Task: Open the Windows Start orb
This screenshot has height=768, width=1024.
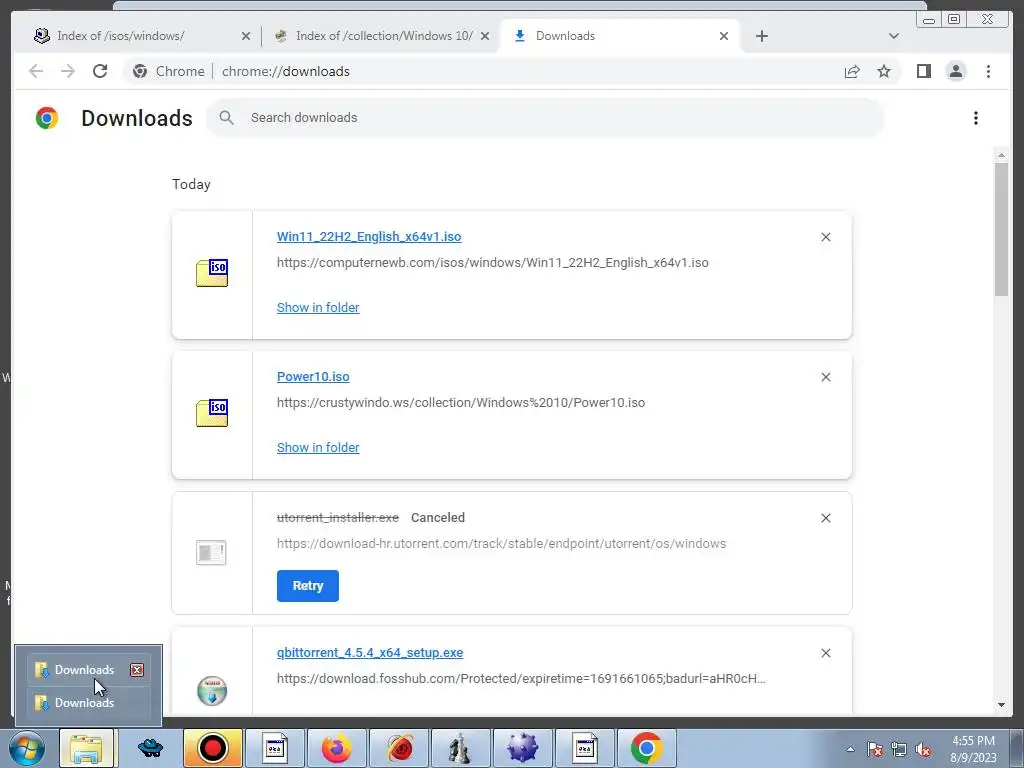Action: [27, 748]
